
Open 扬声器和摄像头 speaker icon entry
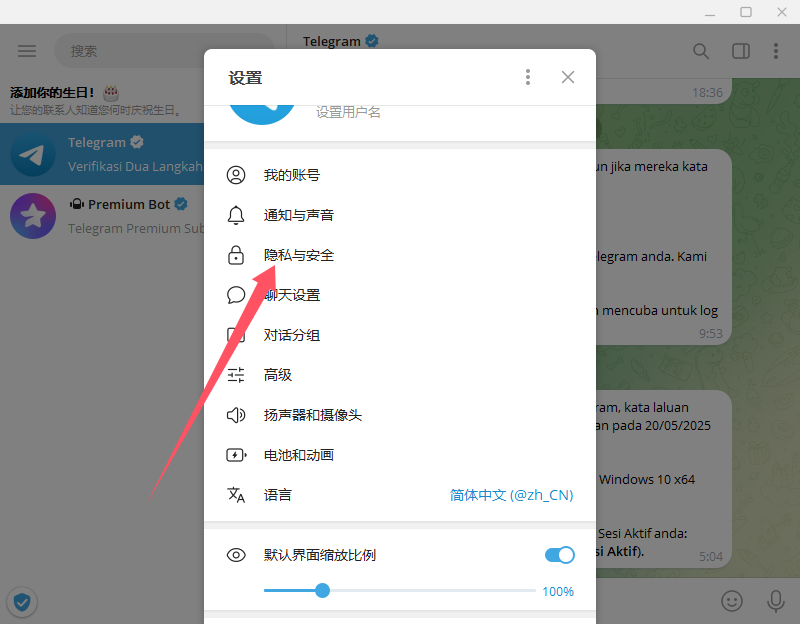(400, 415)
